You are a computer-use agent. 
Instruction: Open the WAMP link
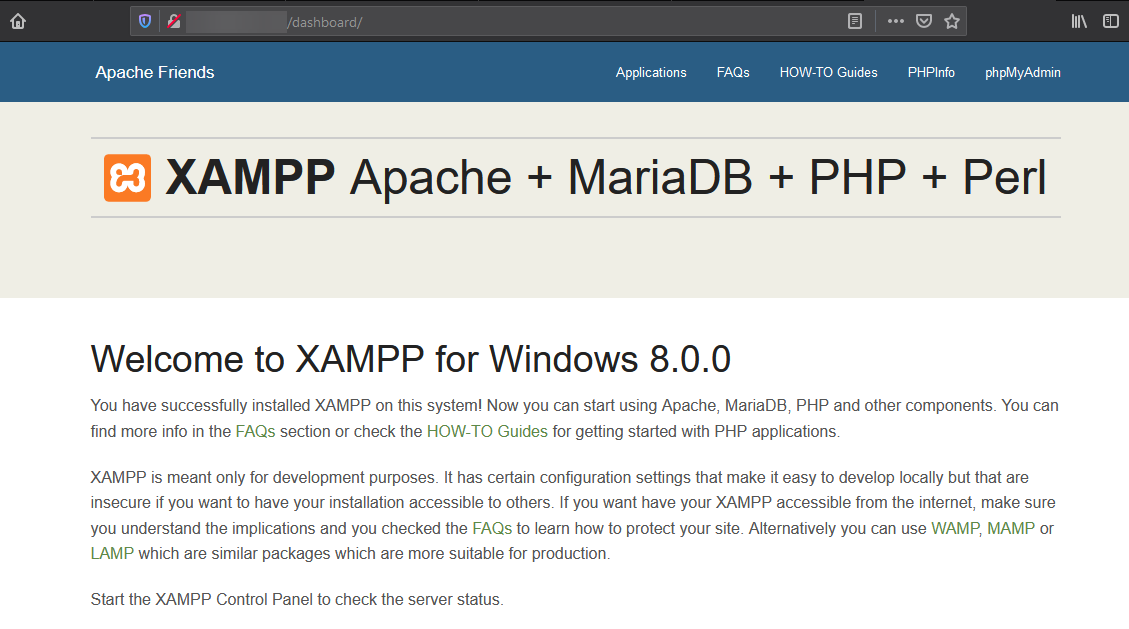[x=955, y=529]
